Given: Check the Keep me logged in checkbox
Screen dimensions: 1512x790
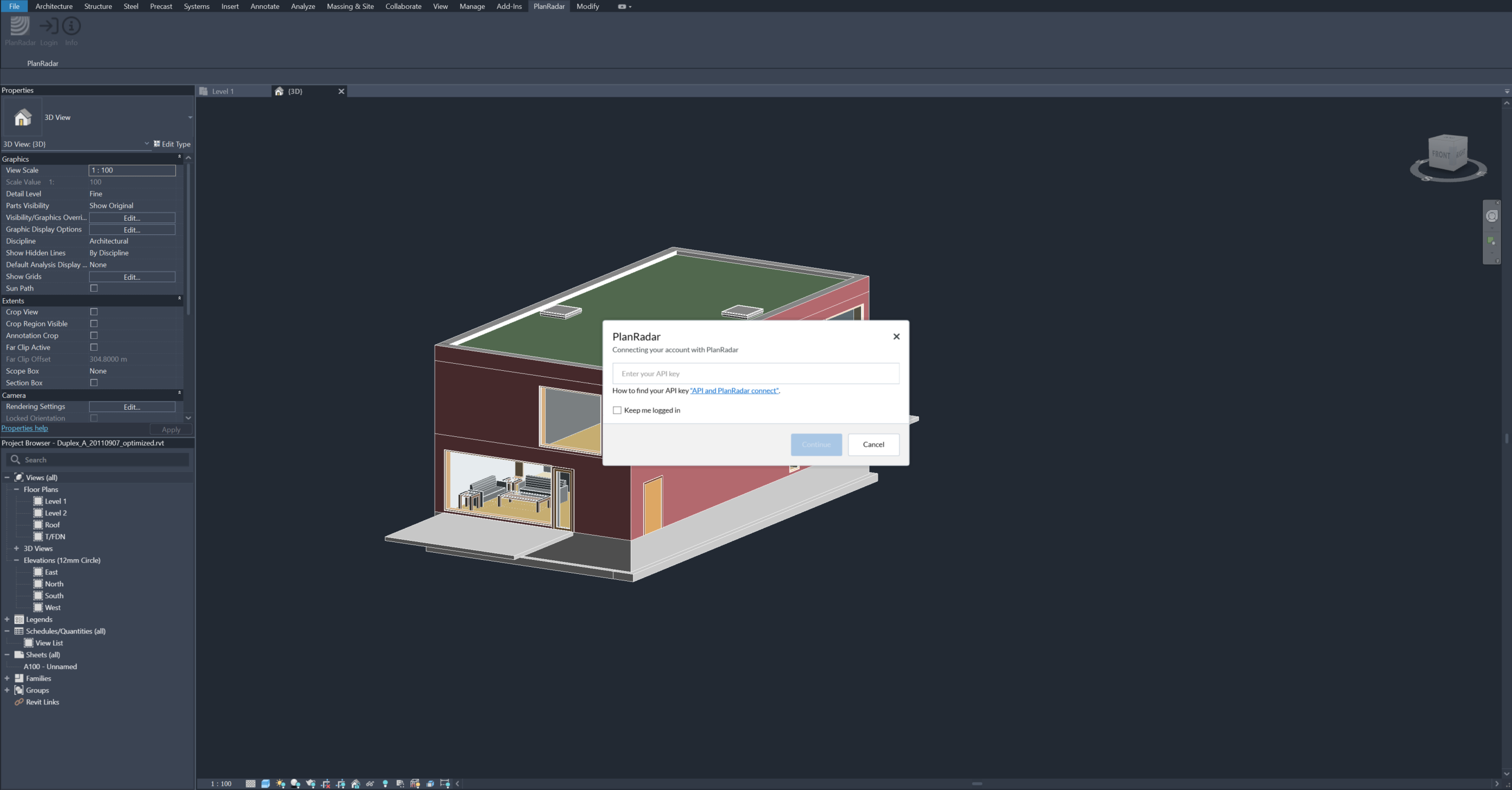Looking at the screenshot, I should point(617,410).
